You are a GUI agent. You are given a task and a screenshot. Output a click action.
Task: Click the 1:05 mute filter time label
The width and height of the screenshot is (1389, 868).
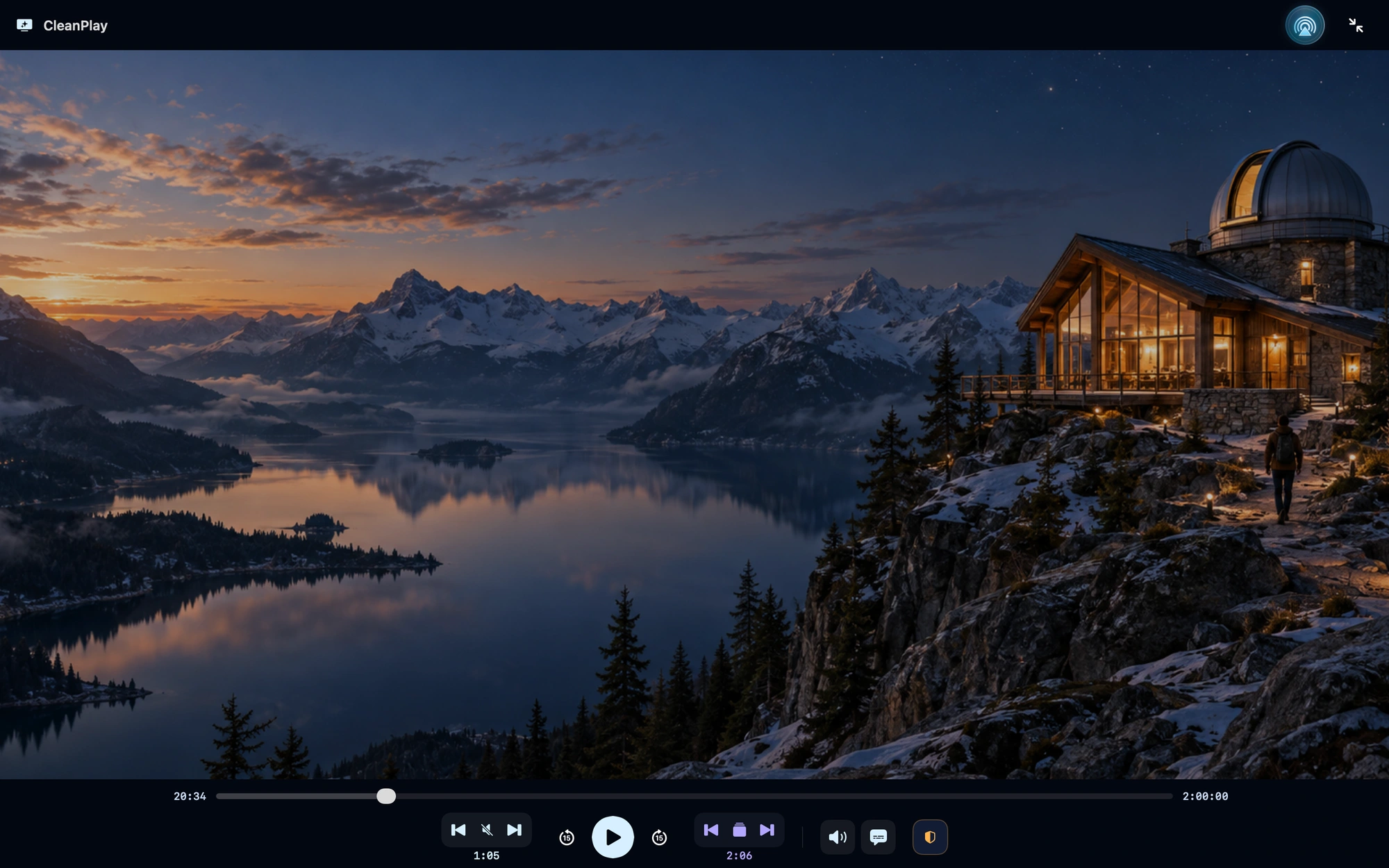(x=486, y=856)
